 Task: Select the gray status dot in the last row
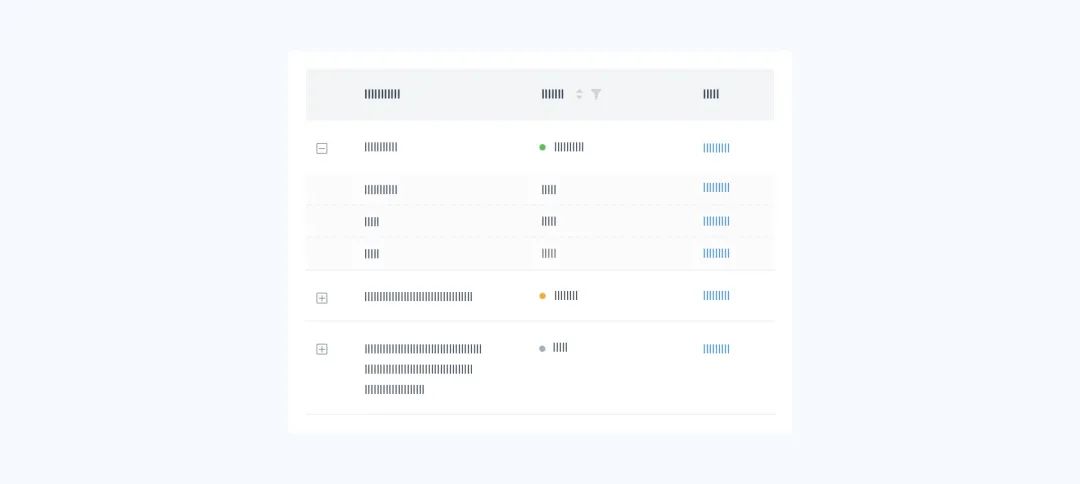[x=542, y=349]
